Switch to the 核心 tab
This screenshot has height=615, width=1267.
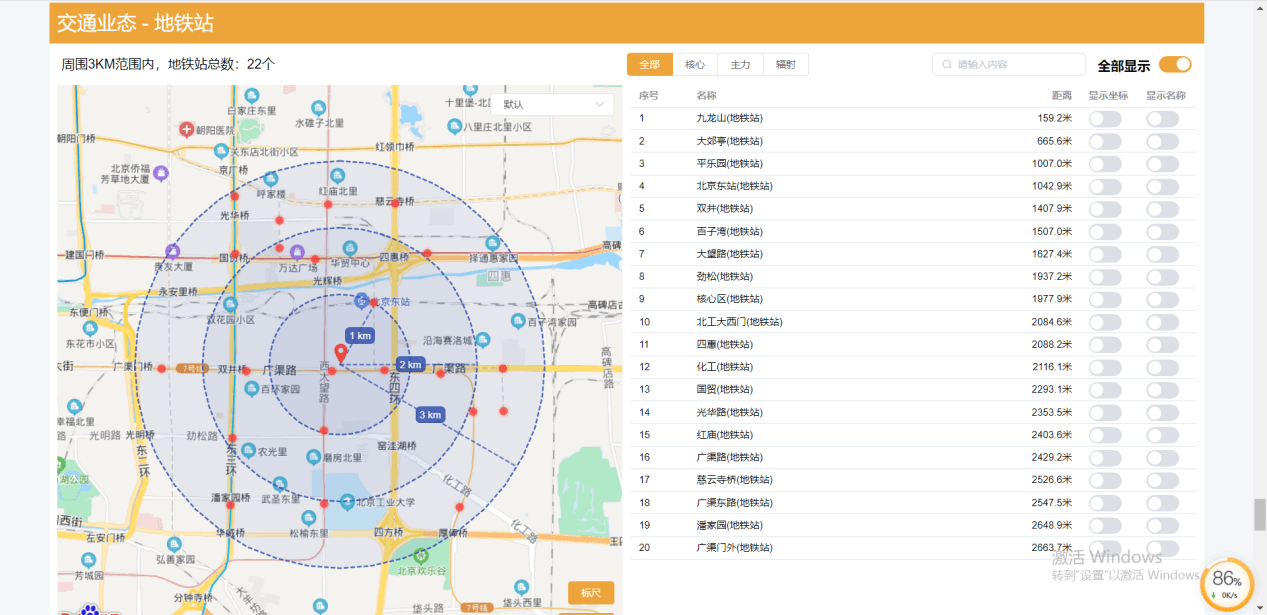tap(695, 64)
